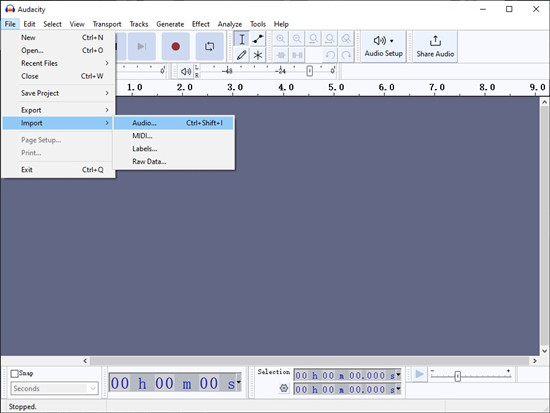Image resolution: width=550 pixels, height=413 pixels.
Task: Click Fit Project to Width icon
Action: [x=330, y=39]
